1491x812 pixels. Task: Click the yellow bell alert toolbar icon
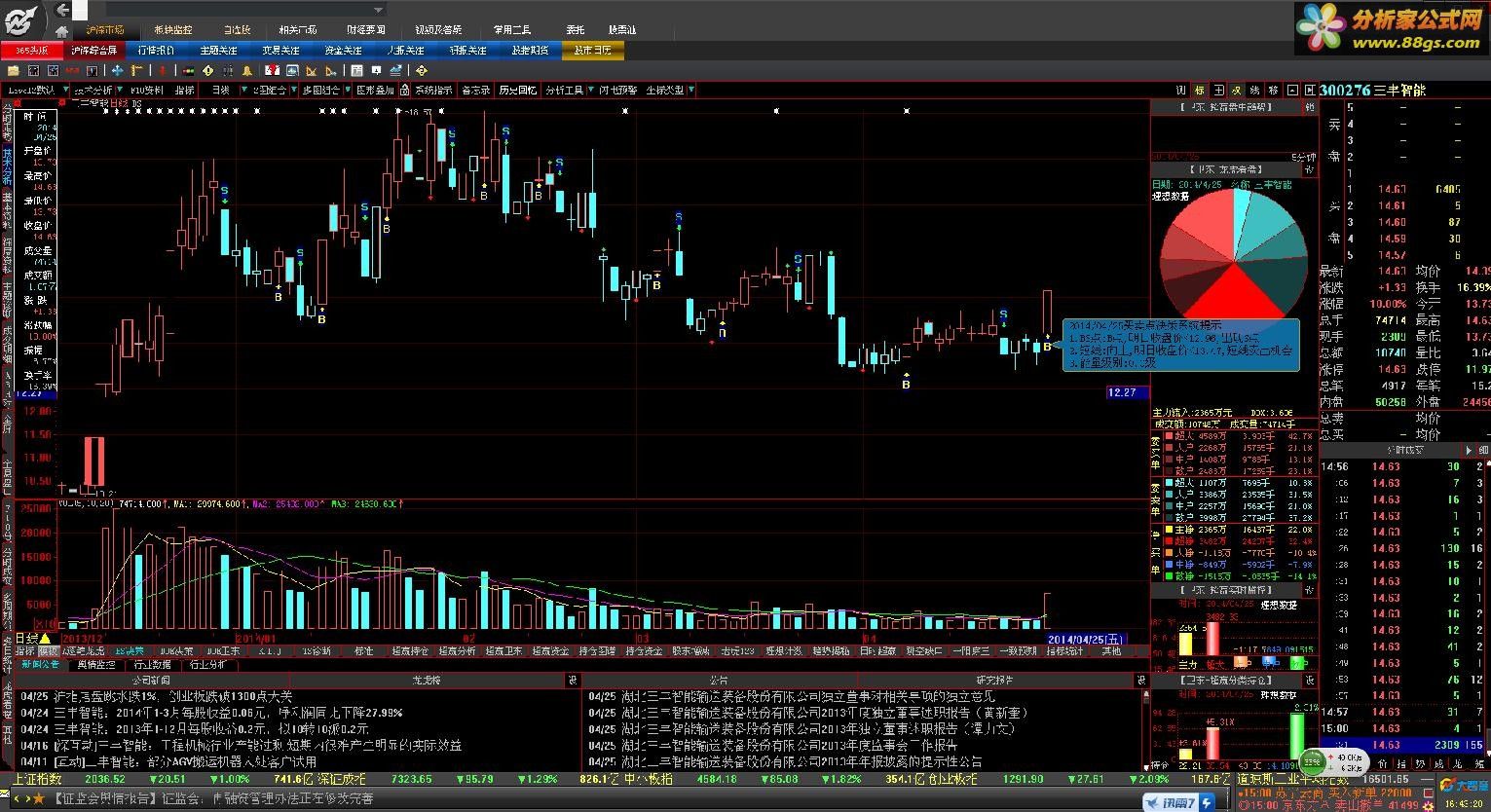coord(247,71)
